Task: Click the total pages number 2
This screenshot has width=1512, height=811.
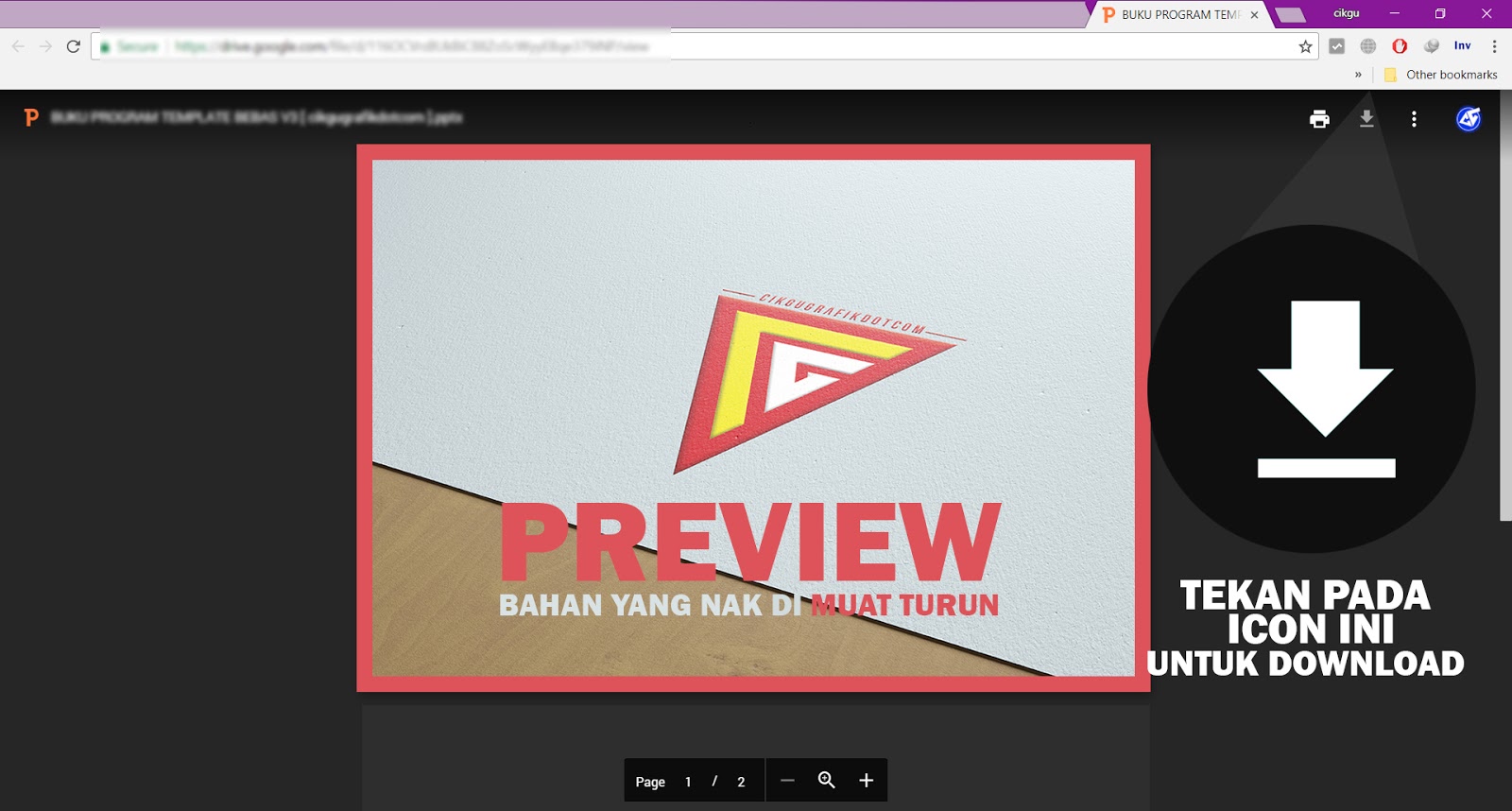Action: (741, 782)
